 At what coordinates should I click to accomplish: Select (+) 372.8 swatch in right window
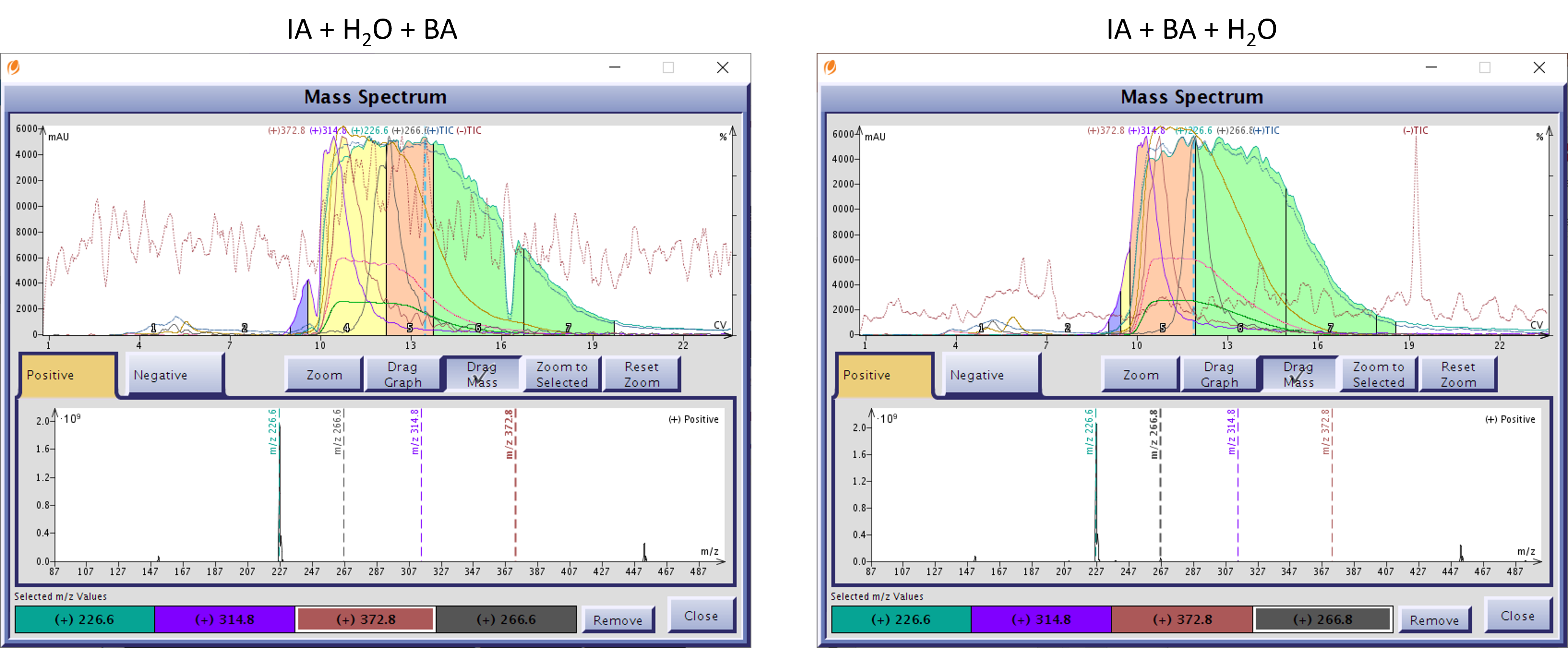[x=1183, y=620]
